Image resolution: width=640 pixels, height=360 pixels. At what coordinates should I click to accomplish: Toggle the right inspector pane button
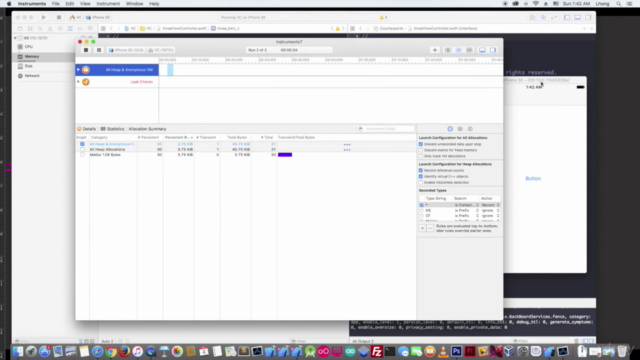[x=493, y=50]
